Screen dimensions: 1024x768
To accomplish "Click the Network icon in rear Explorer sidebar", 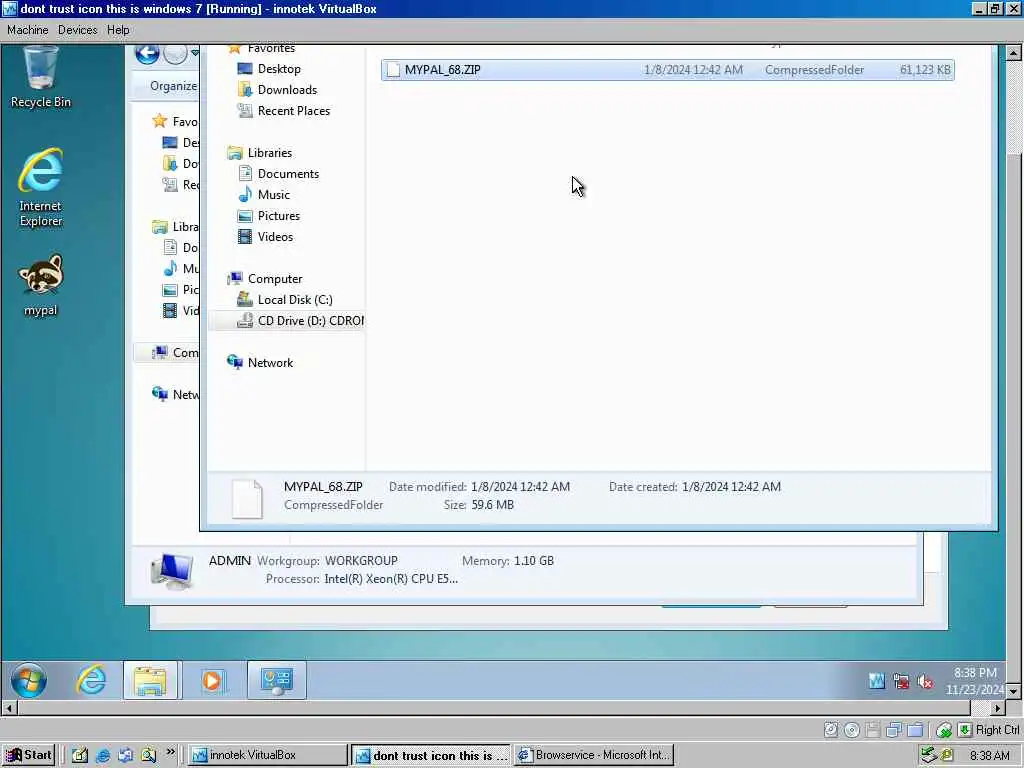I will click(160, 394).
